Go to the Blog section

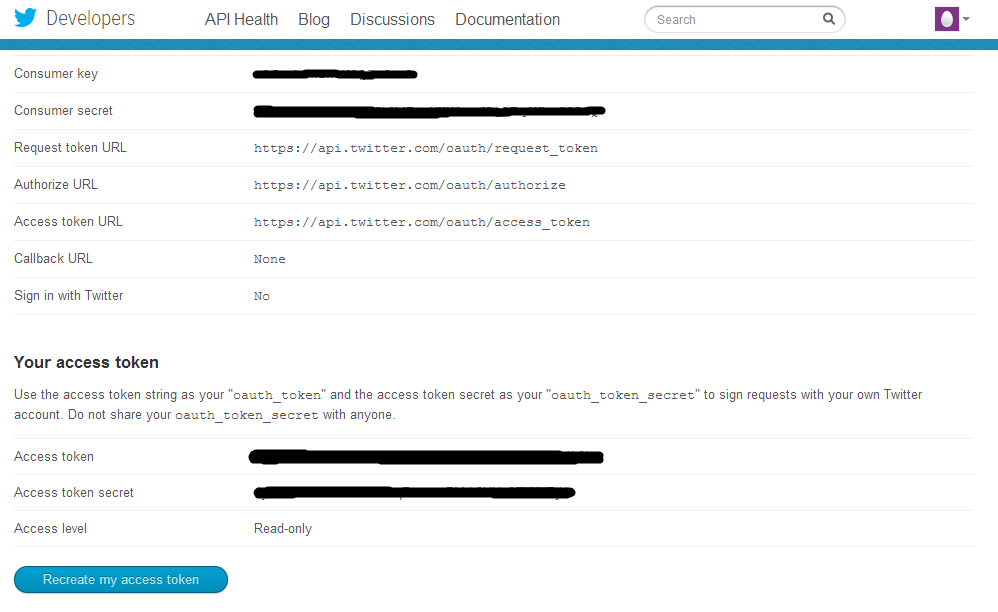point(314,20)
